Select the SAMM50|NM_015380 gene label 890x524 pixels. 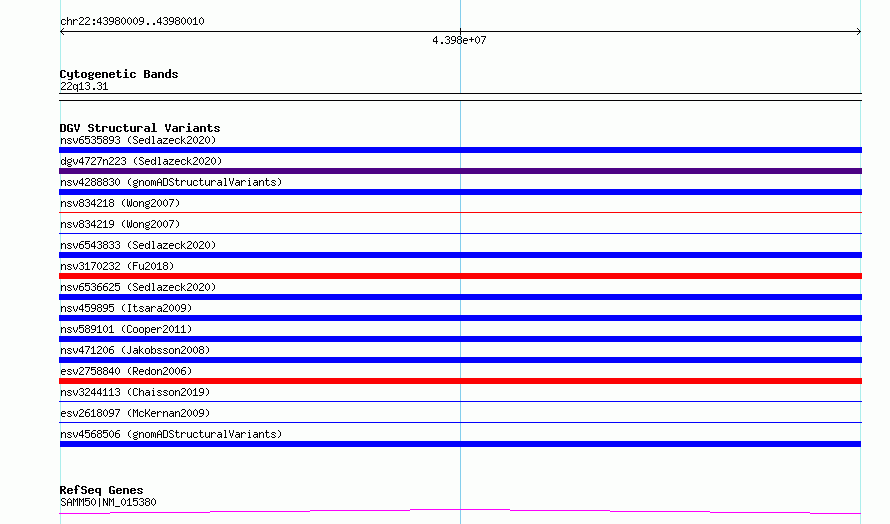(x=108, y=502)
